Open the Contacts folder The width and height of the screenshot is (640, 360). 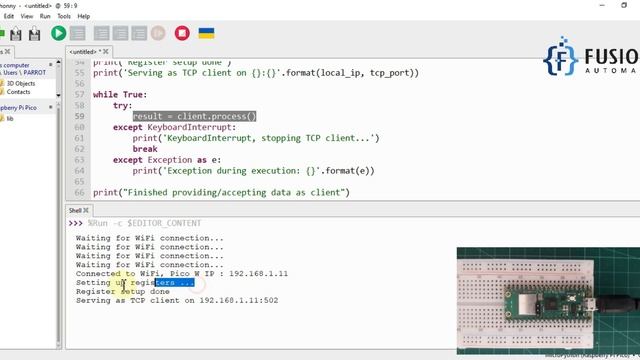point(18,92)
